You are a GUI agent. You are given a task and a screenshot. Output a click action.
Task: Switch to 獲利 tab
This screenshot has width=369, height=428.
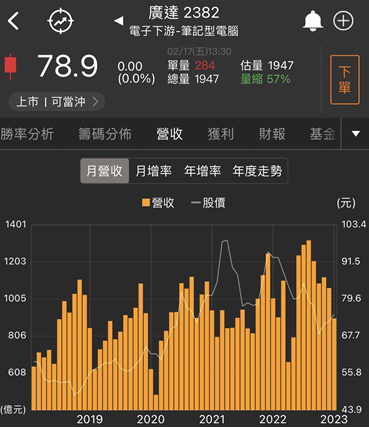pos(221,134)
